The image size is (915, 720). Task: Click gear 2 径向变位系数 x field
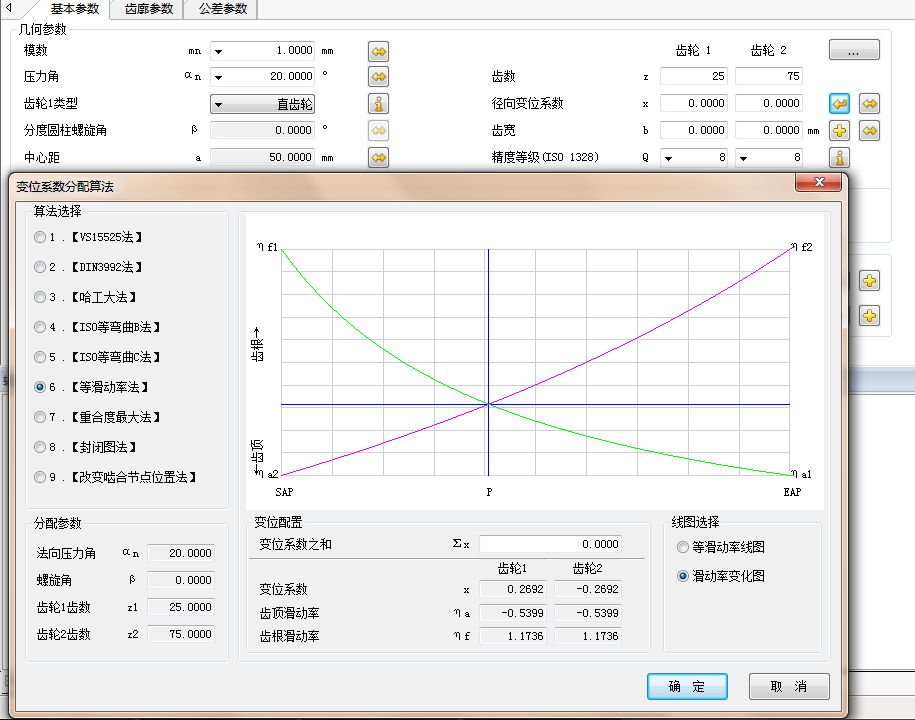769,103
